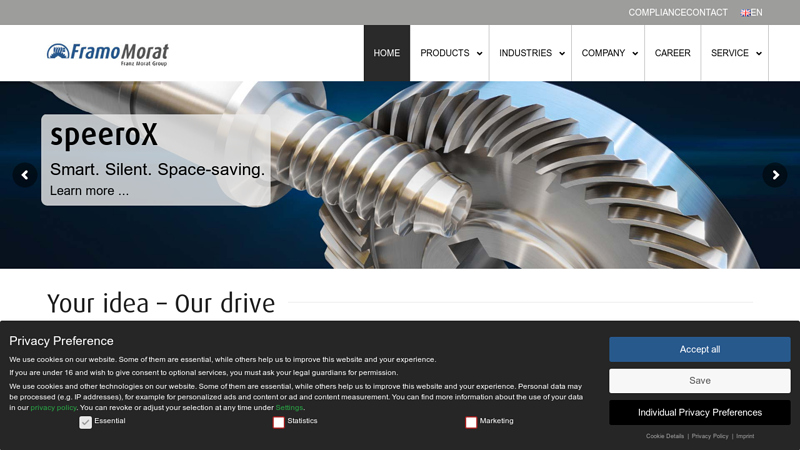Open the Company nav item
Viewport: 800px width, 450px height.
tap(603, 53)
